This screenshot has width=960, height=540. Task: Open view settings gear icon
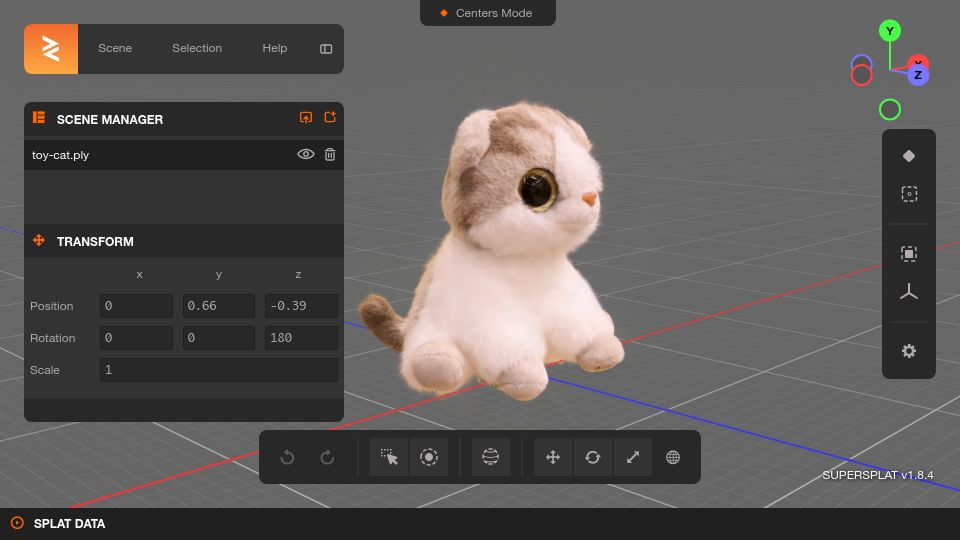[x=909, y=351]
